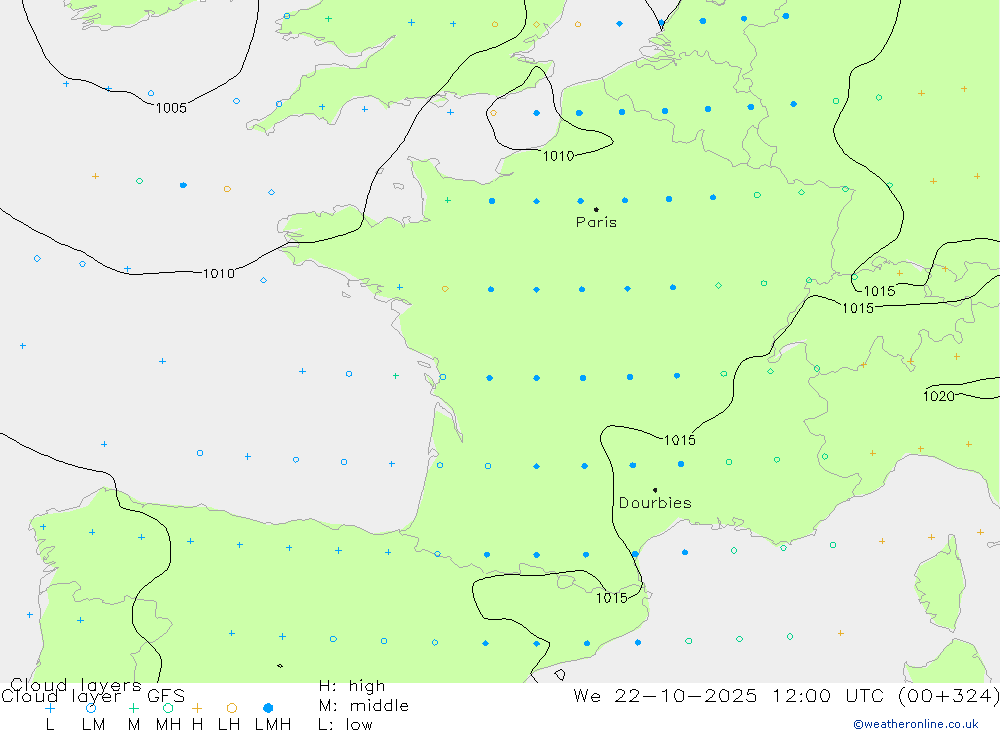Click the forecast date text We 22-10-2025
Viewport: 1000px width, 733px height.
pyautogui.click(x=665, y=695)
